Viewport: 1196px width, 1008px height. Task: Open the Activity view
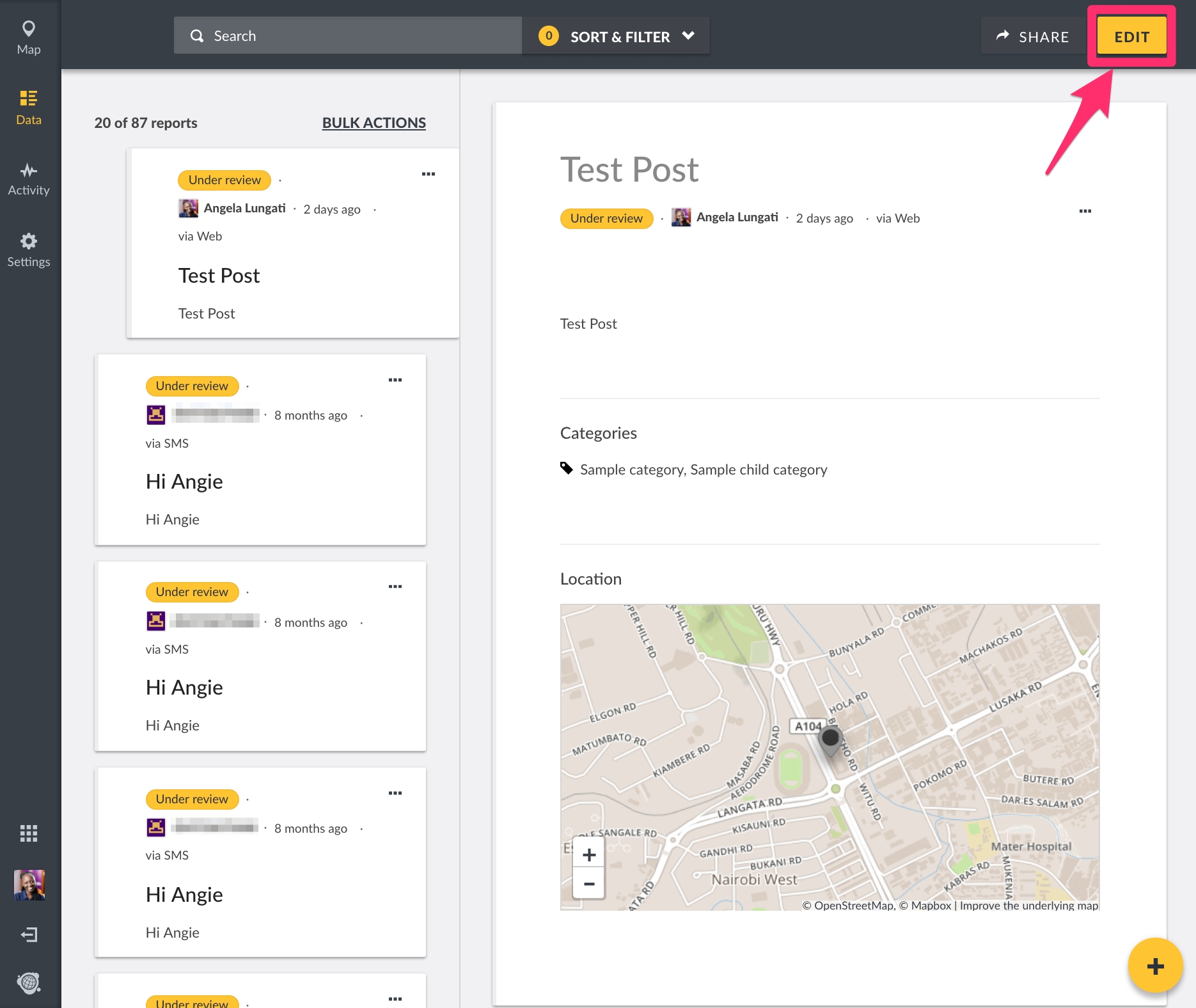click(x=29, y=178)
